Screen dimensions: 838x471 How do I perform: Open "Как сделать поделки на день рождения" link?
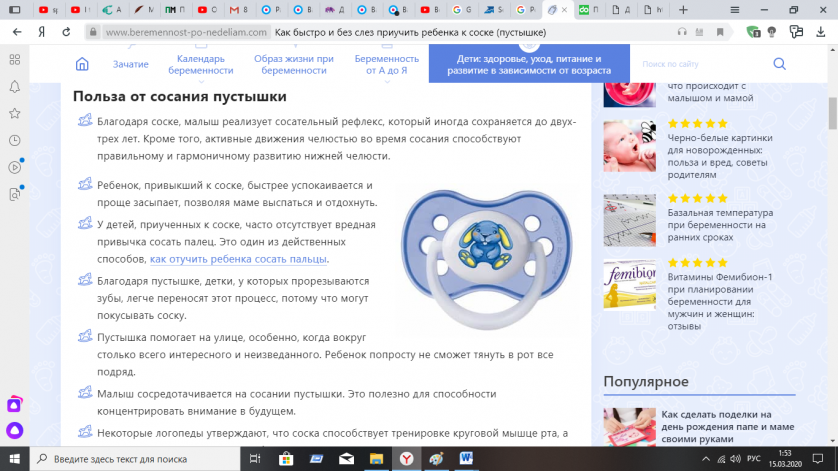(728, 427)
